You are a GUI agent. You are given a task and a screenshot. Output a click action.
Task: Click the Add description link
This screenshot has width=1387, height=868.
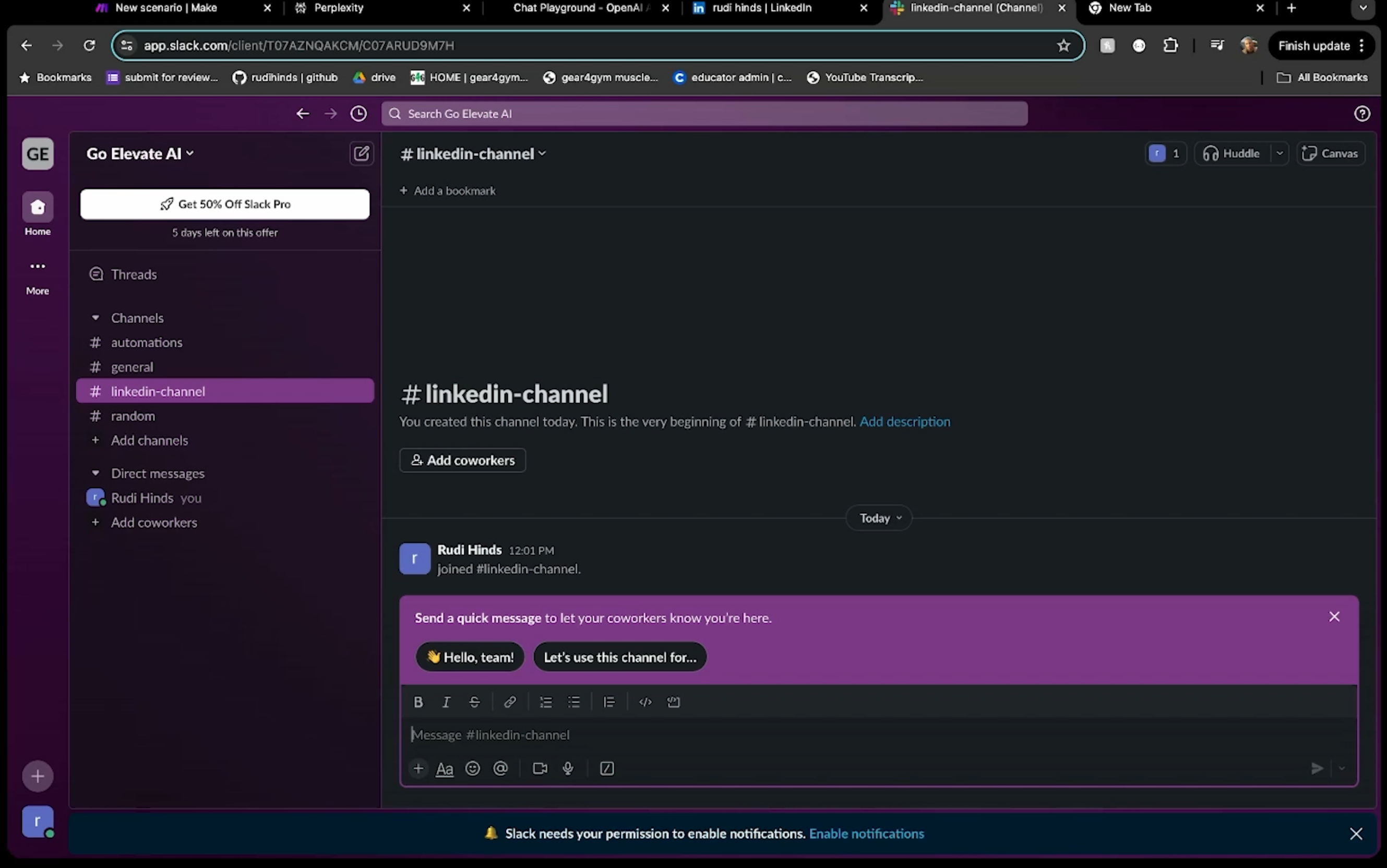click(905, 421)
